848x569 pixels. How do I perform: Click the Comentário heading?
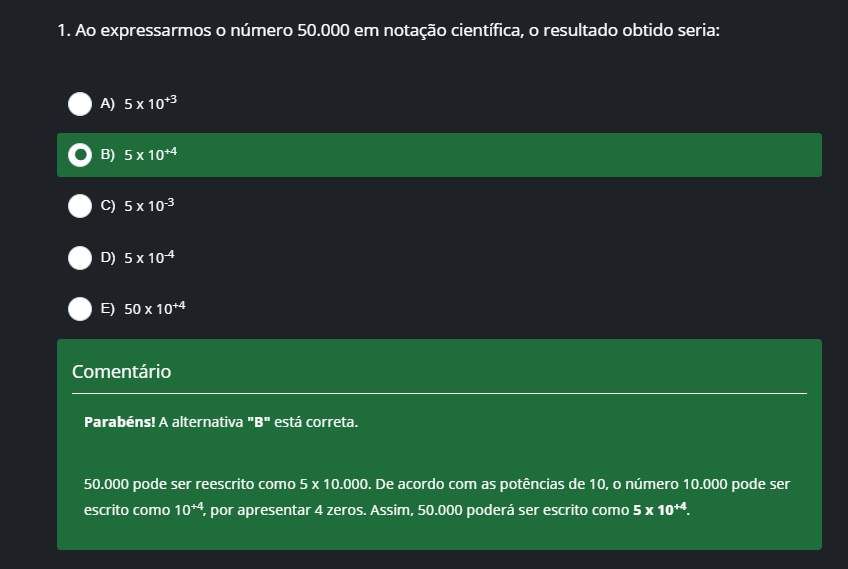(122, 372)
